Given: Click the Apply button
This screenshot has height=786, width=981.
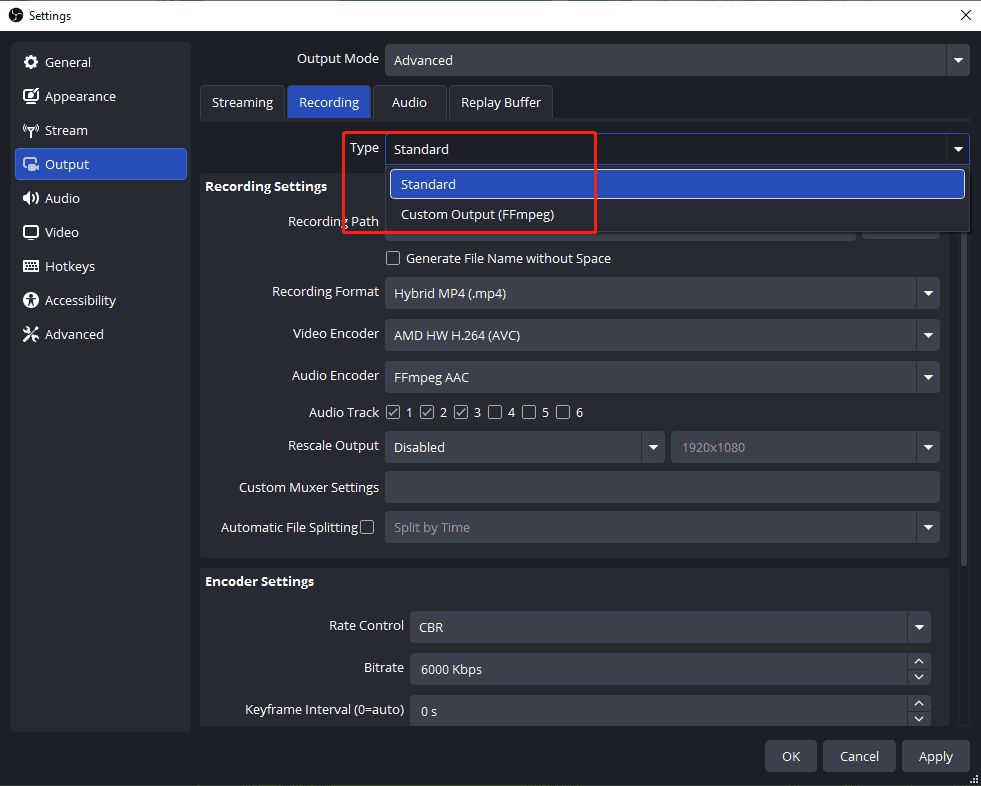Looking at the screenshot, I should pos(935,756).
